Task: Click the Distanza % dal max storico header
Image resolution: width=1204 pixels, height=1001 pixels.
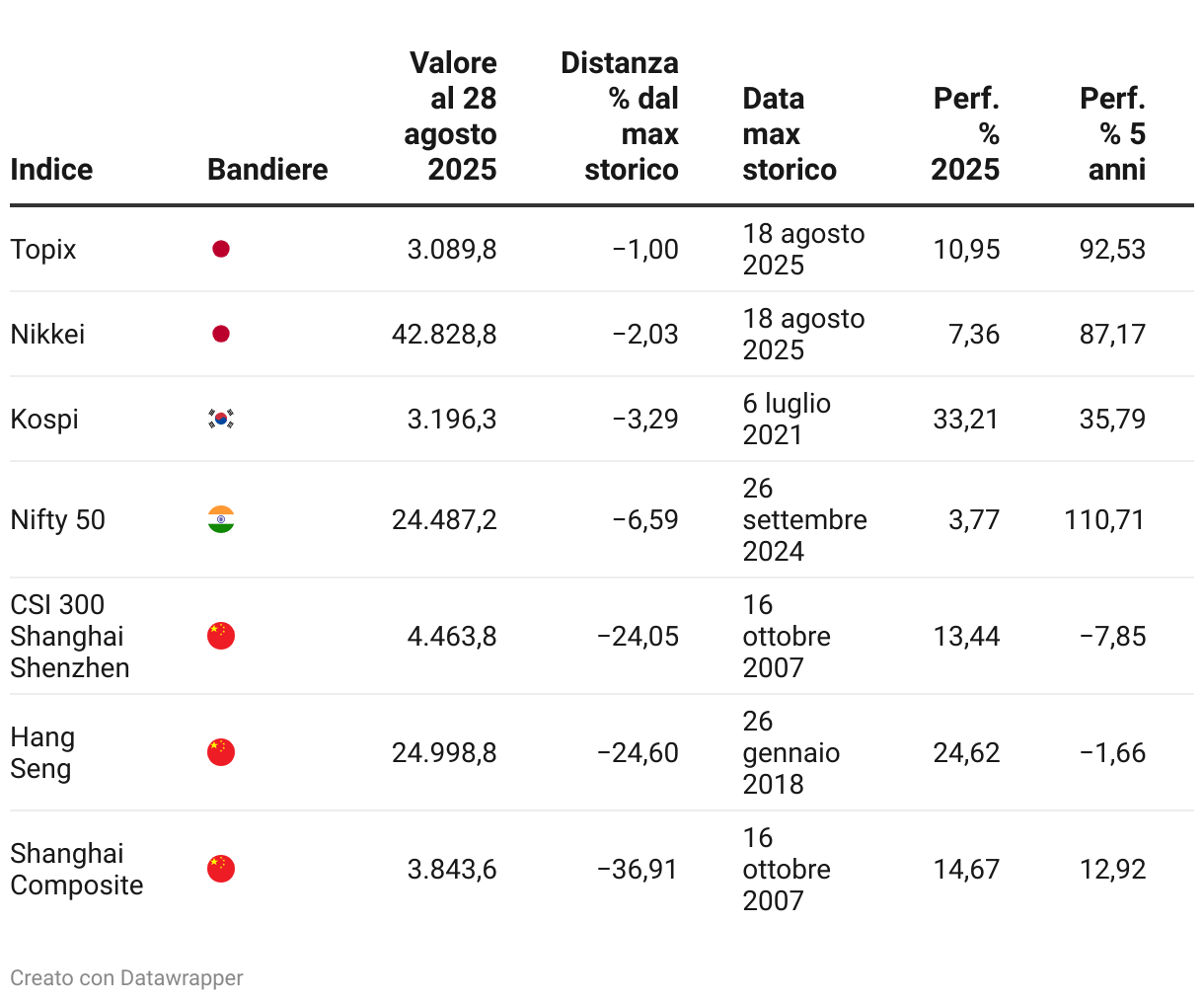Action: click(x=621, y=116)
